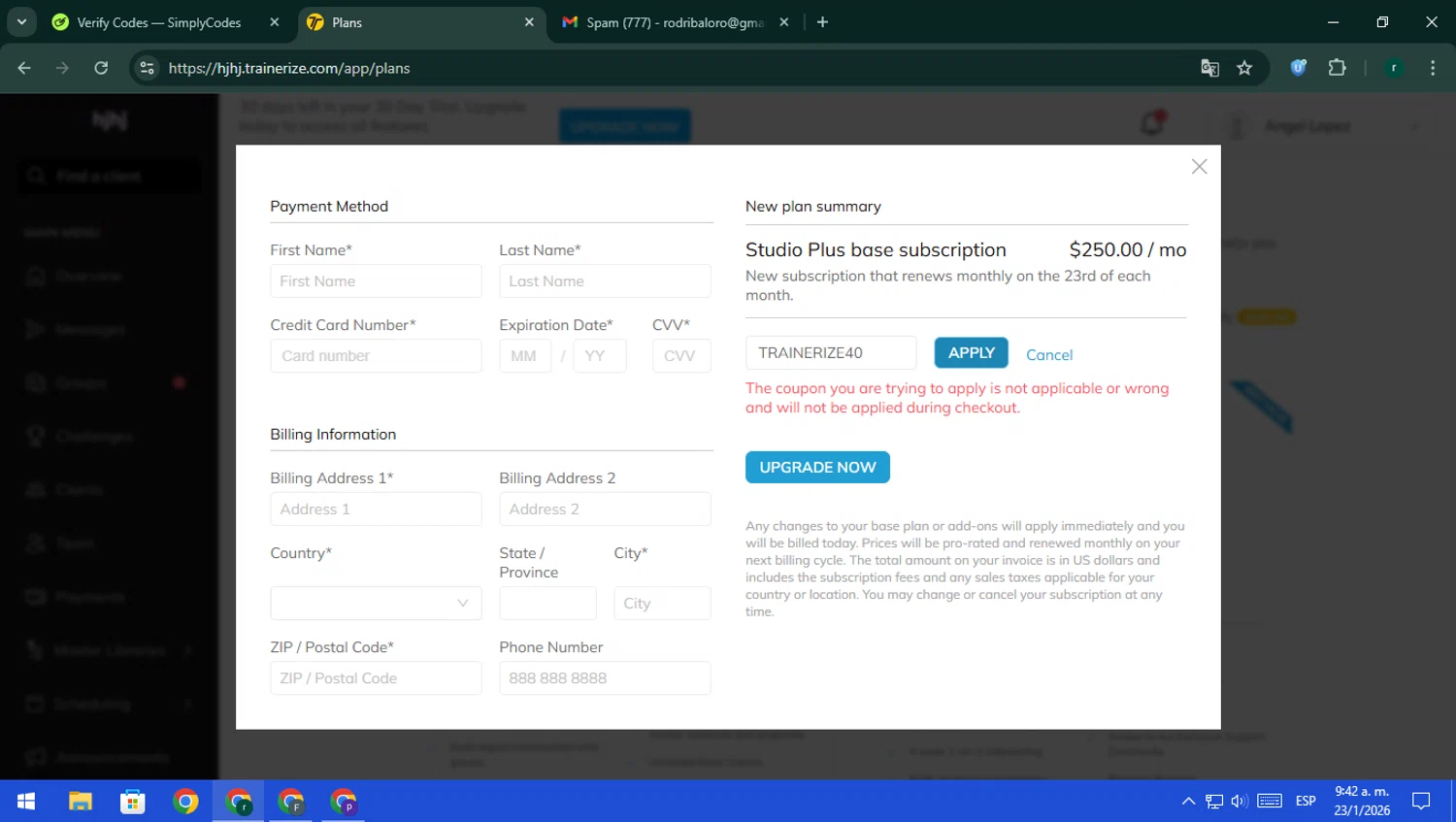Open the tab search dropdown arrow
This screenshot has height=822, width=1456.
21,22
